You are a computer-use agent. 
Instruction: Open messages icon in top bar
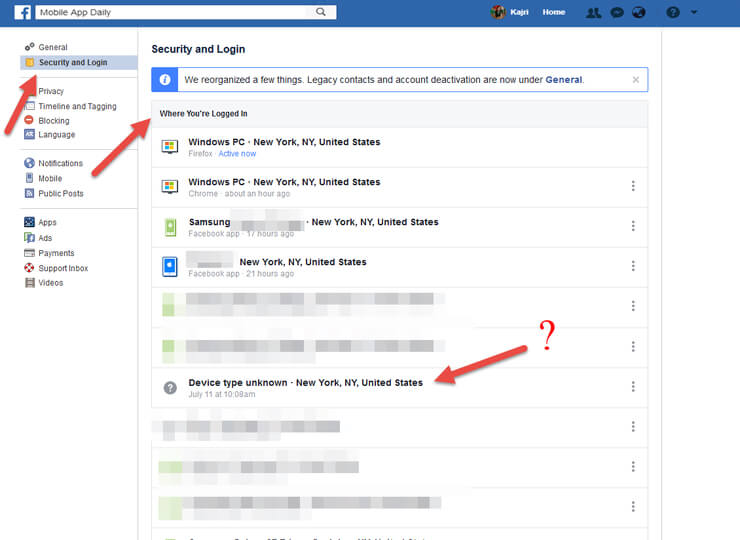617,12
